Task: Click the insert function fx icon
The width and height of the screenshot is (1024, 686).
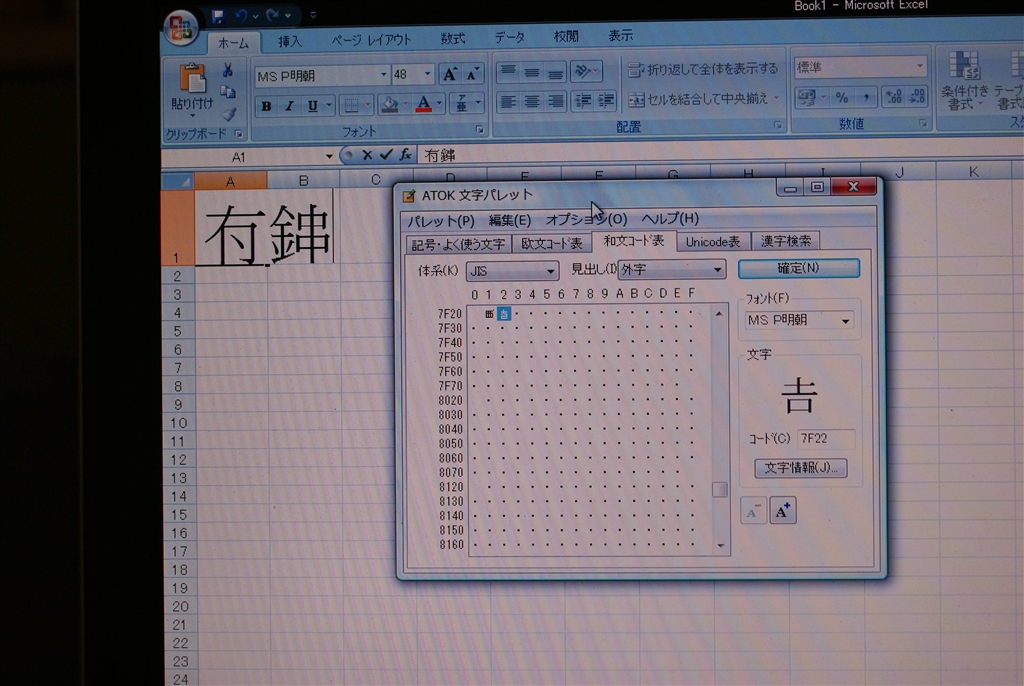Action: click(x=406, y=154)
